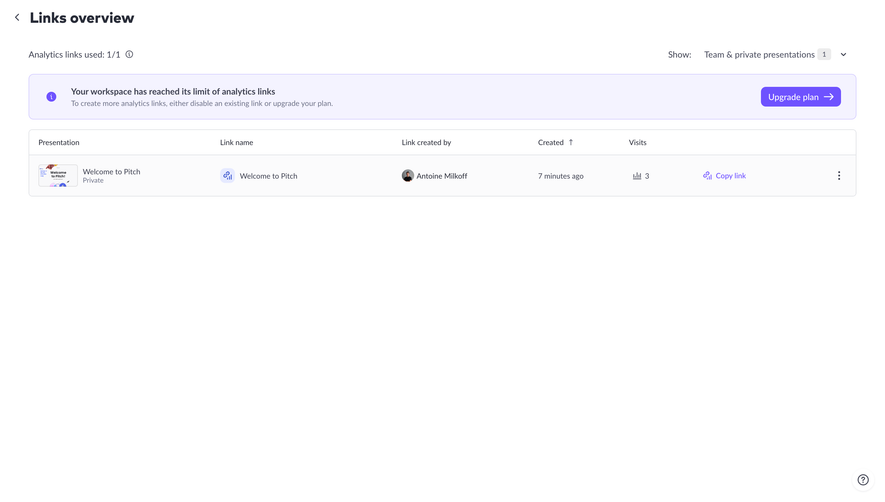
Task: Click the Antoine Milkoff name
Action: (441, 176)
